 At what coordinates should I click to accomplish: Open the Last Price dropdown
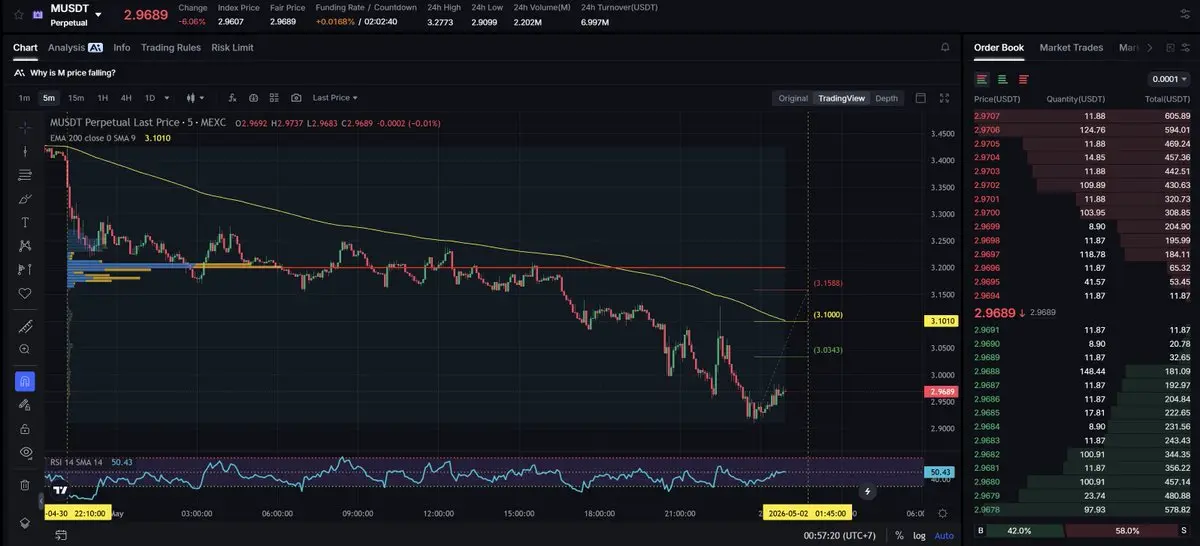[x=335, y=98]
